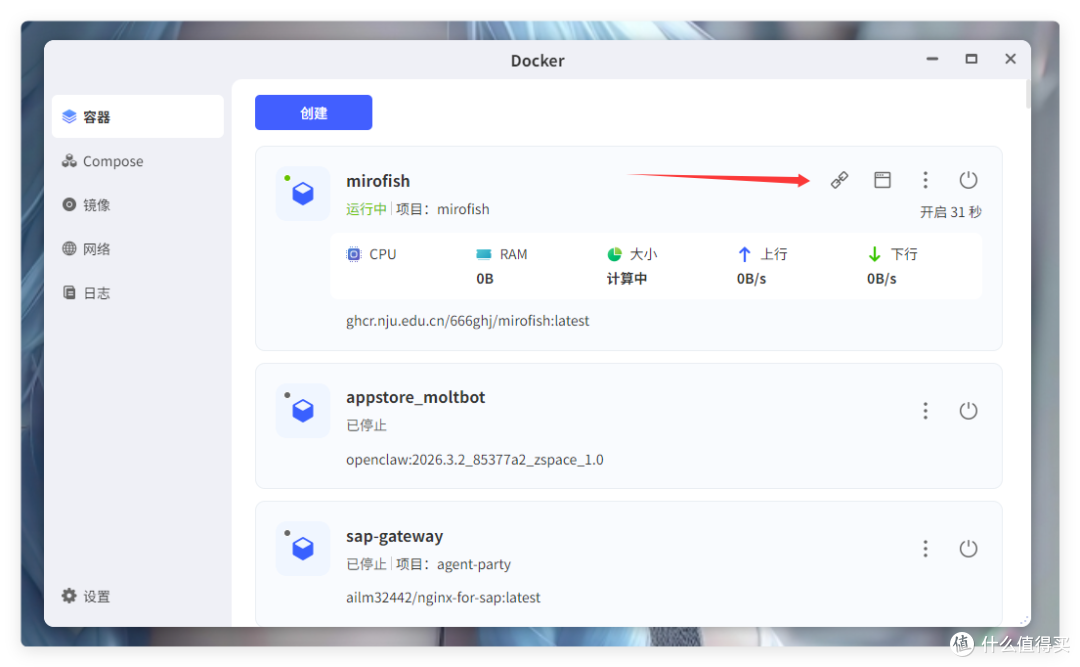Open 设置 settings in the sidebar
Image resolution: width=1080 pixels, height=667 pixels.
(138, 596)
